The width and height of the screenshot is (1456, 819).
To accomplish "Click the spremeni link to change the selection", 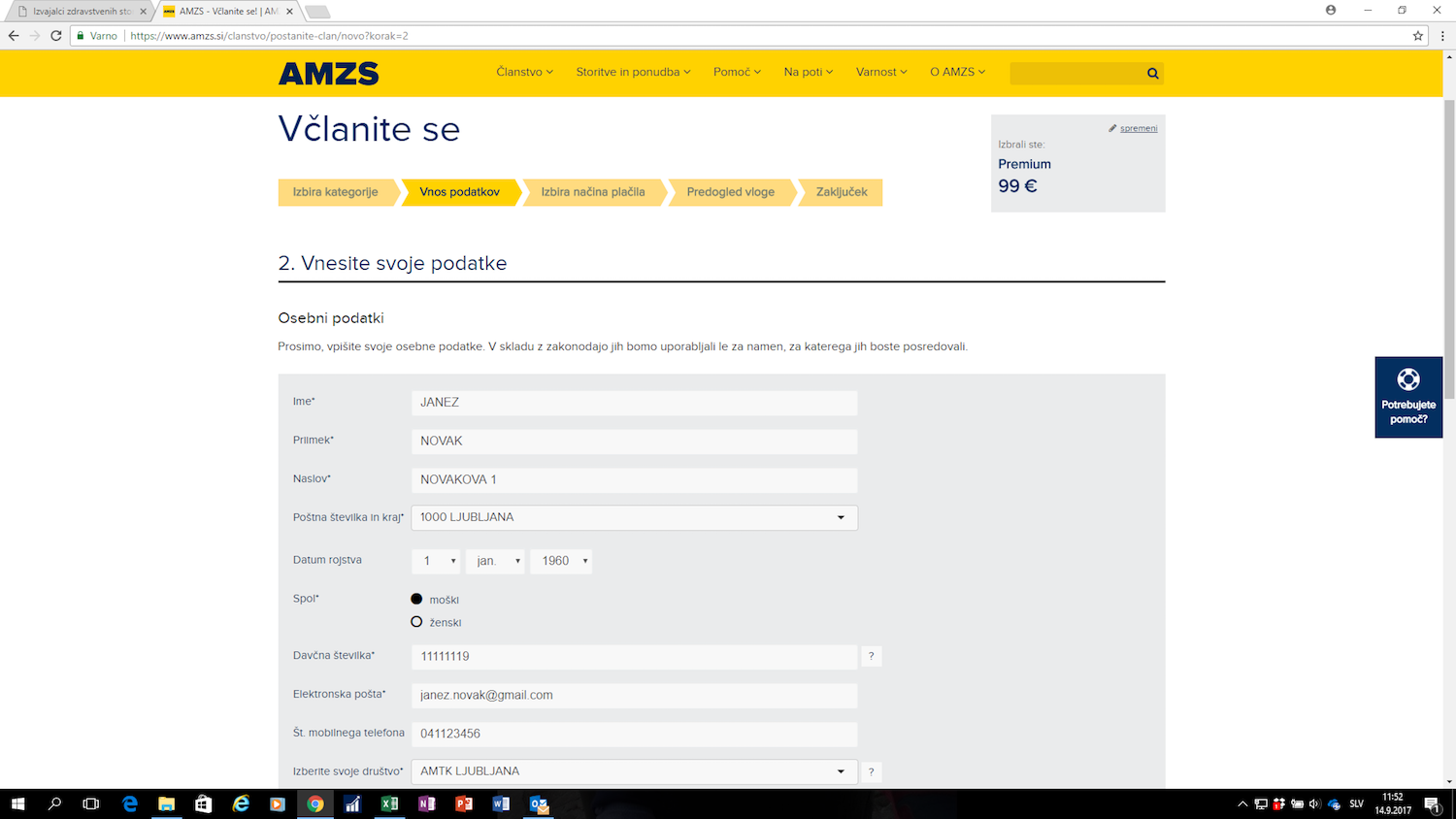I will 1138,128.
